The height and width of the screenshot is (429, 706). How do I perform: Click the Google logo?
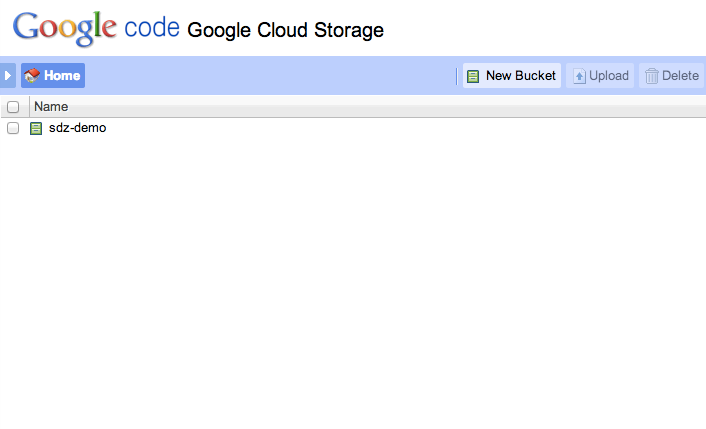coord(66,28)
